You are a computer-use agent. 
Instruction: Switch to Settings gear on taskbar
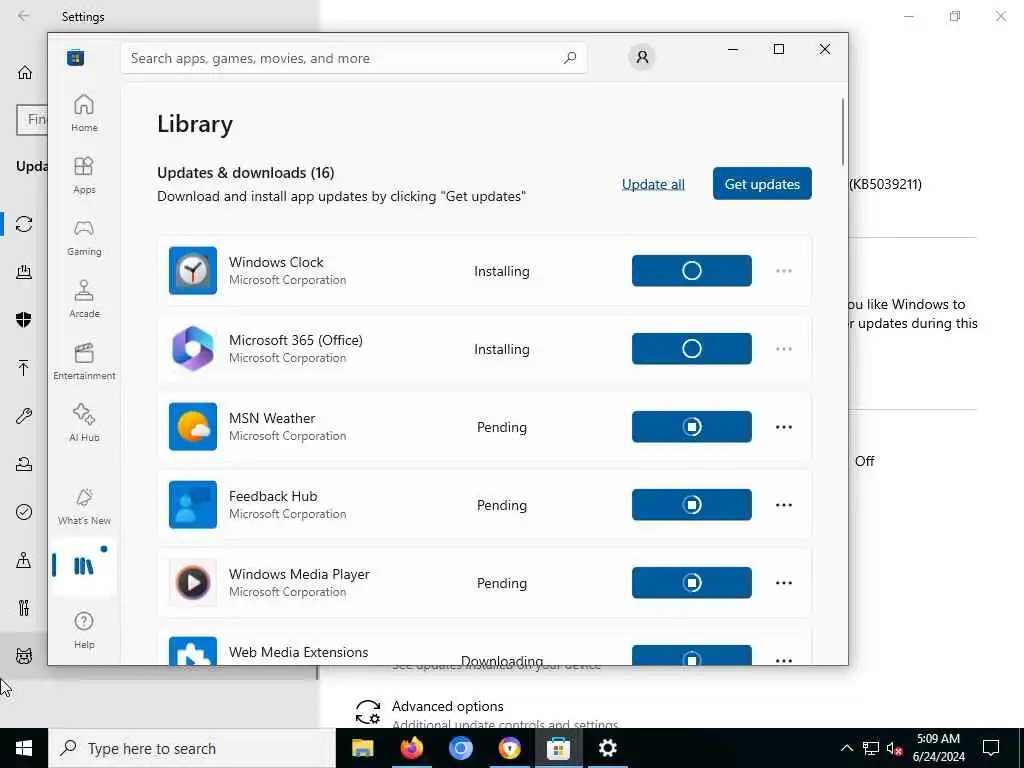(608, 748)
